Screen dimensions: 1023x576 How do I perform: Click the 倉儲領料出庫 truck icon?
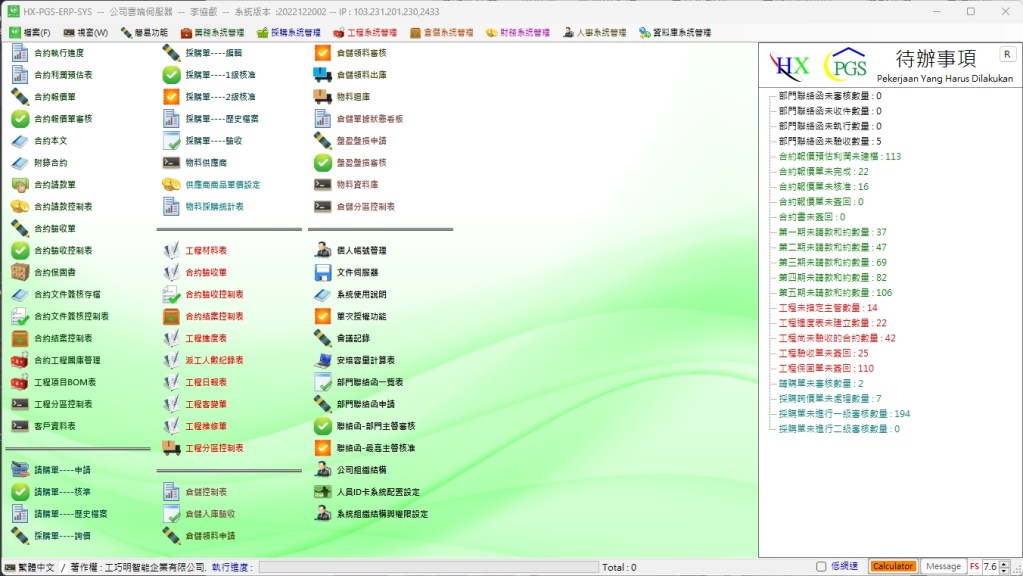(322, 74)
